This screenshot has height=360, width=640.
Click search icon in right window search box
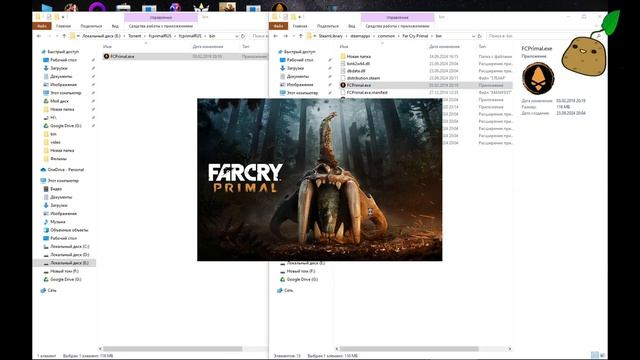point(598,36)
